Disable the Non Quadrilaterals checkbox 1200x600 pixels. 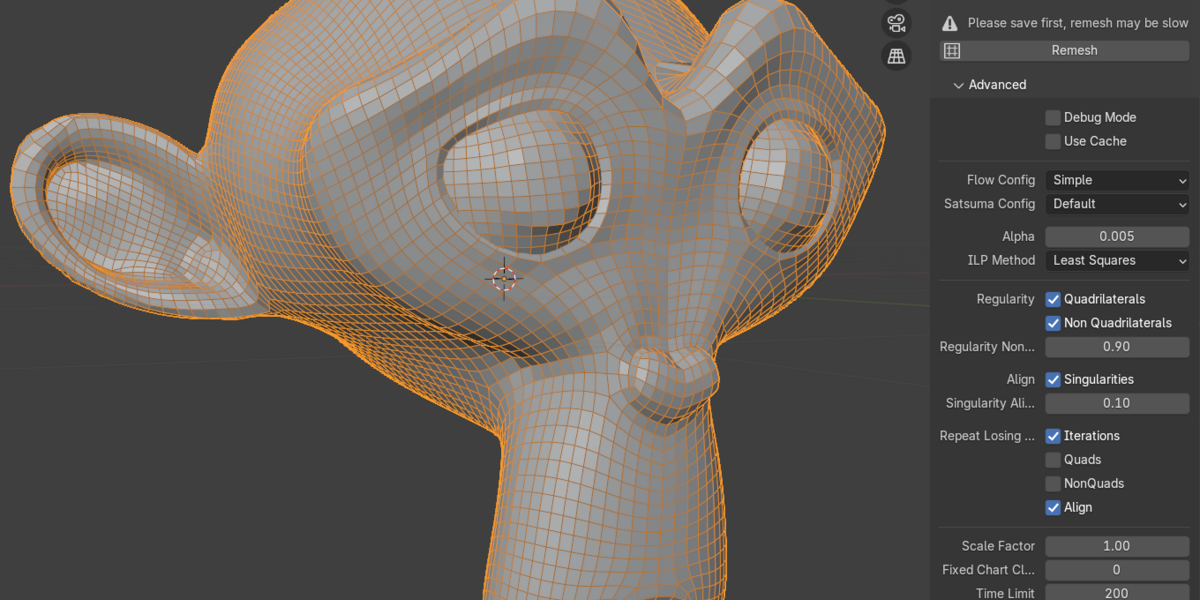coord(1052,322)
